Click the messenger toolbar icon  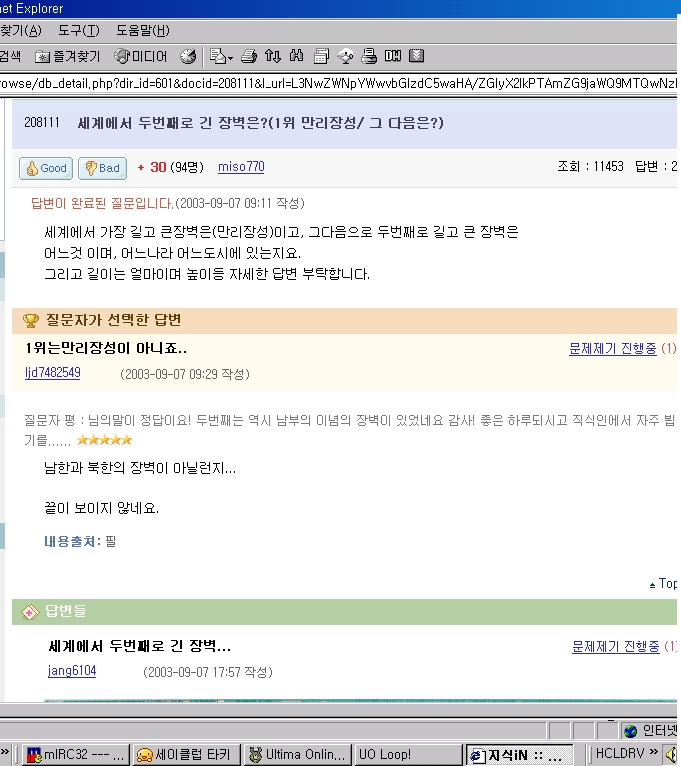pos(345,56)
